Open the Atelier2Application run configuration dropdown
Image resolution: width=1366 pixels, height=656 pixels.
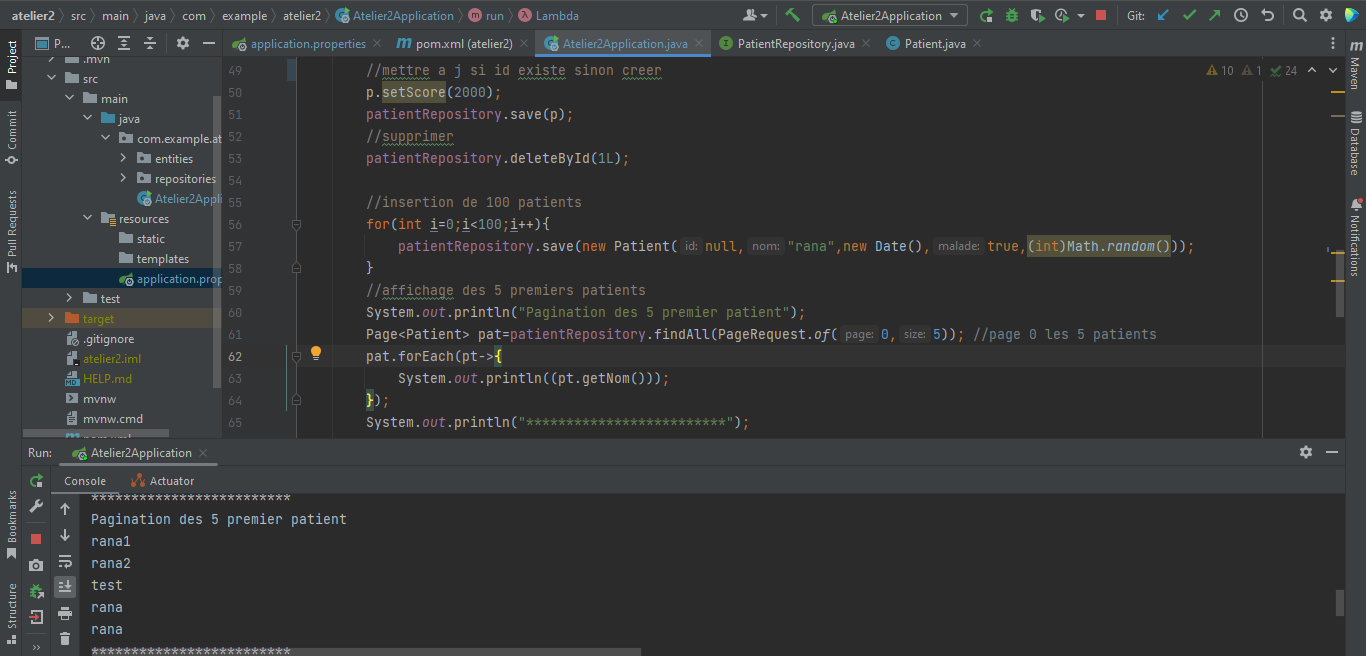[889, 15]
